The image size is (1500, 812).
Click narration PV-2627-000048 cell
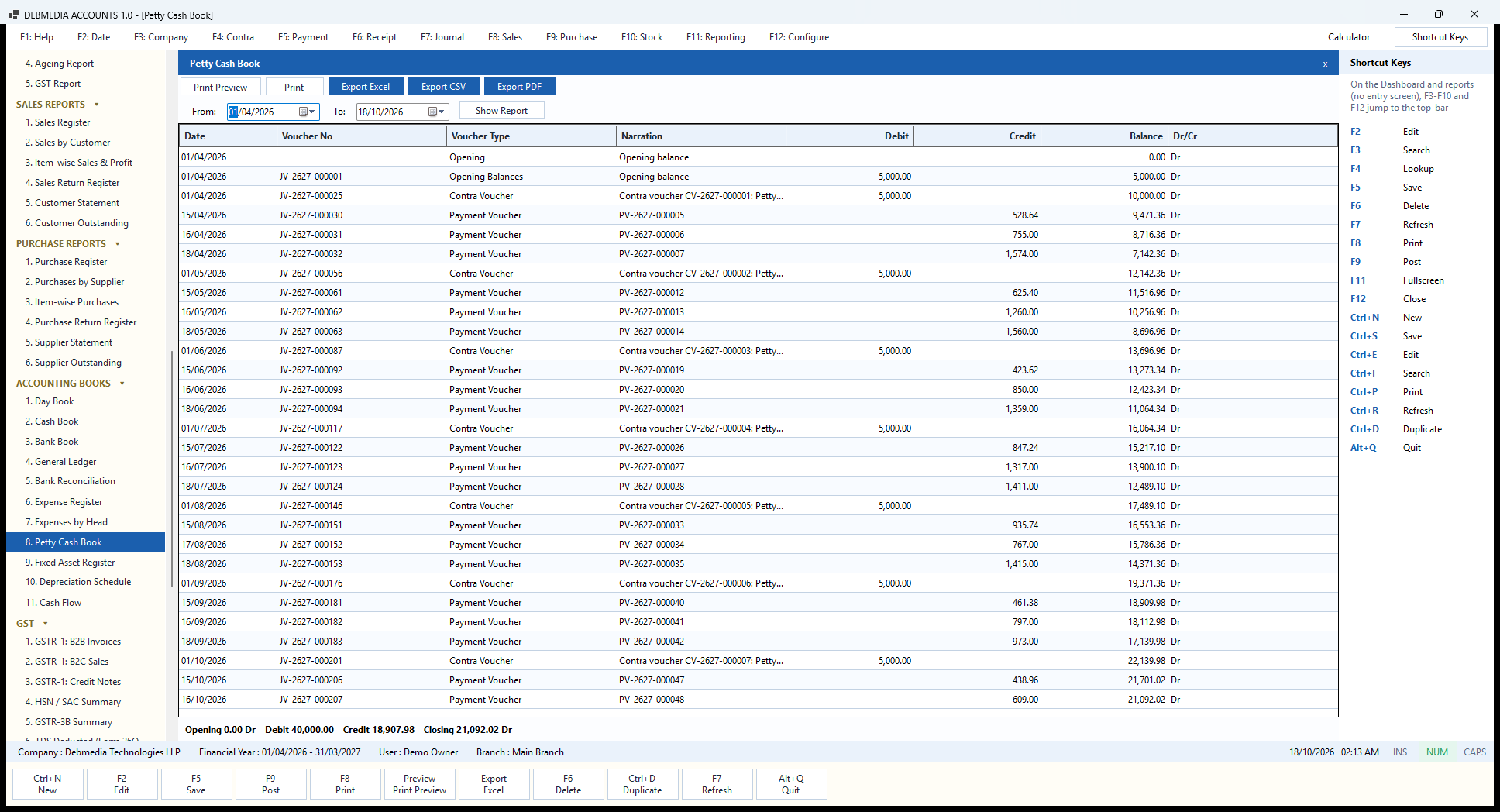(x=700, y=699)
